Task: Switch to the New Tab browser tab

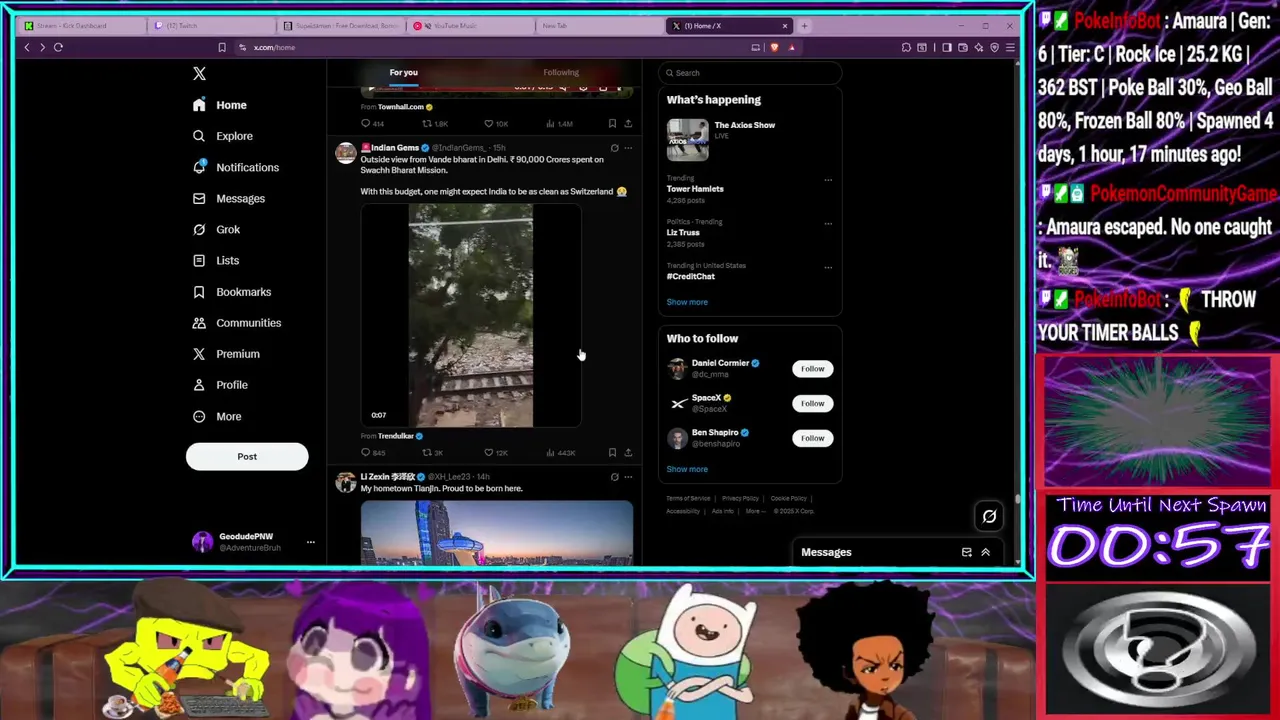Action: pos(600,26)
